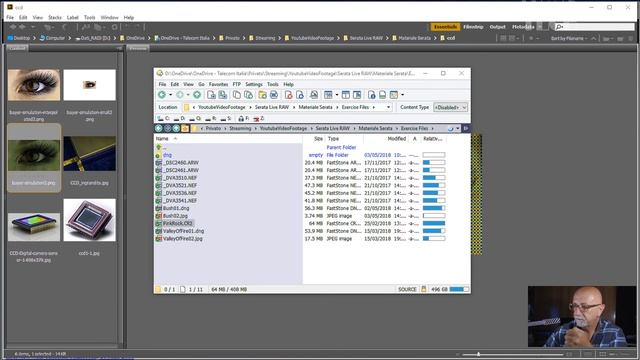
Task: Open disconnected drive Z: from the drive bar
Action: click(x=258, y=119)
